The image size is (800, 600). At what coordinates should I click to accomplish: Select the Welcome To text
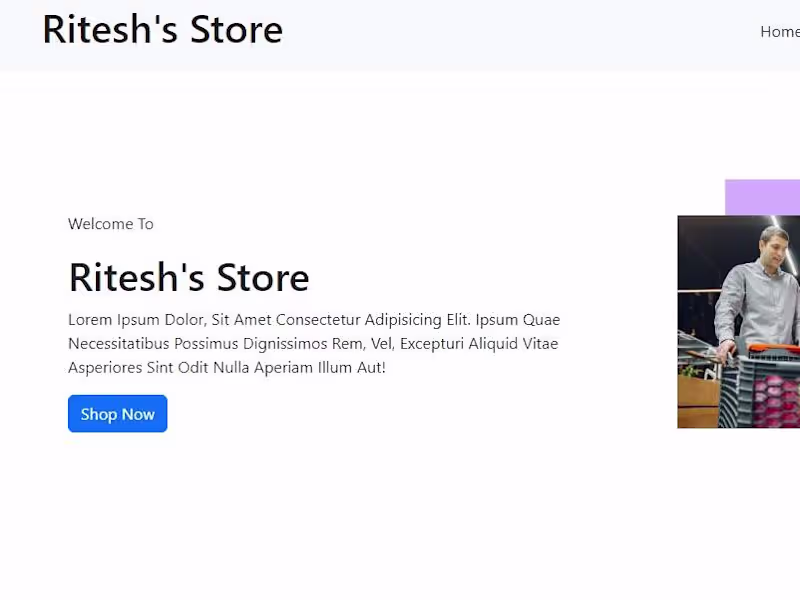[x=111, y=224]
